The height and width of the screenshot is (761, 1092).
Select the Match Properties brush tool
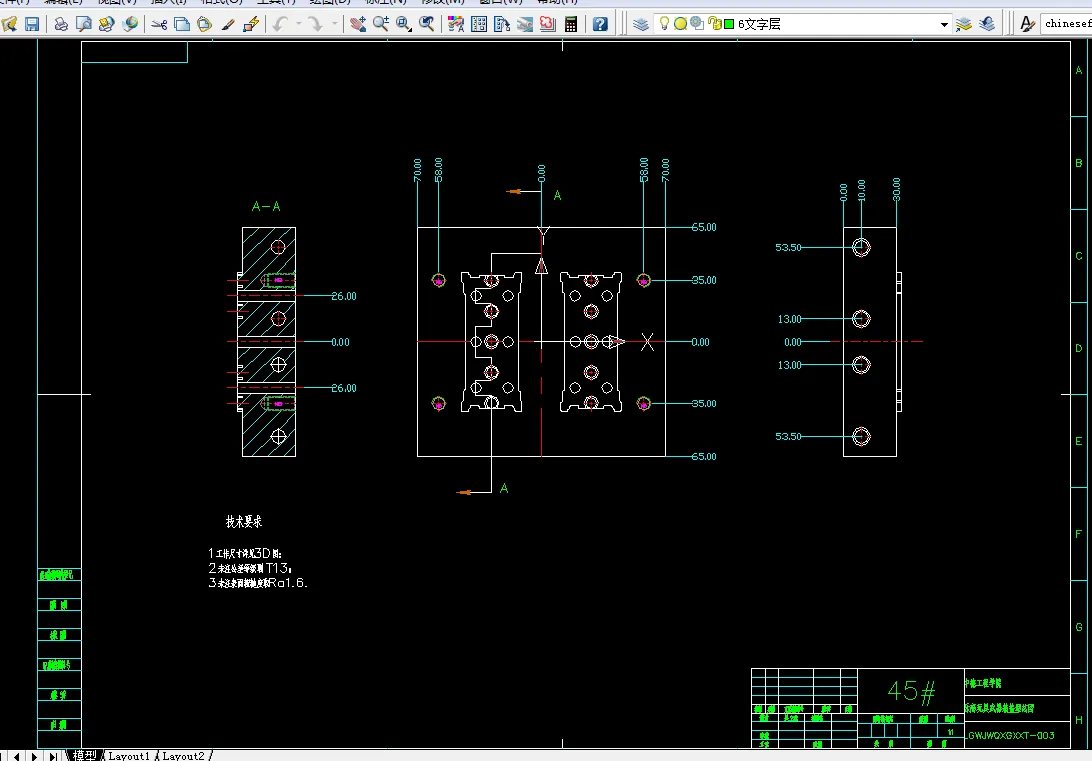[x=228, y=24]
